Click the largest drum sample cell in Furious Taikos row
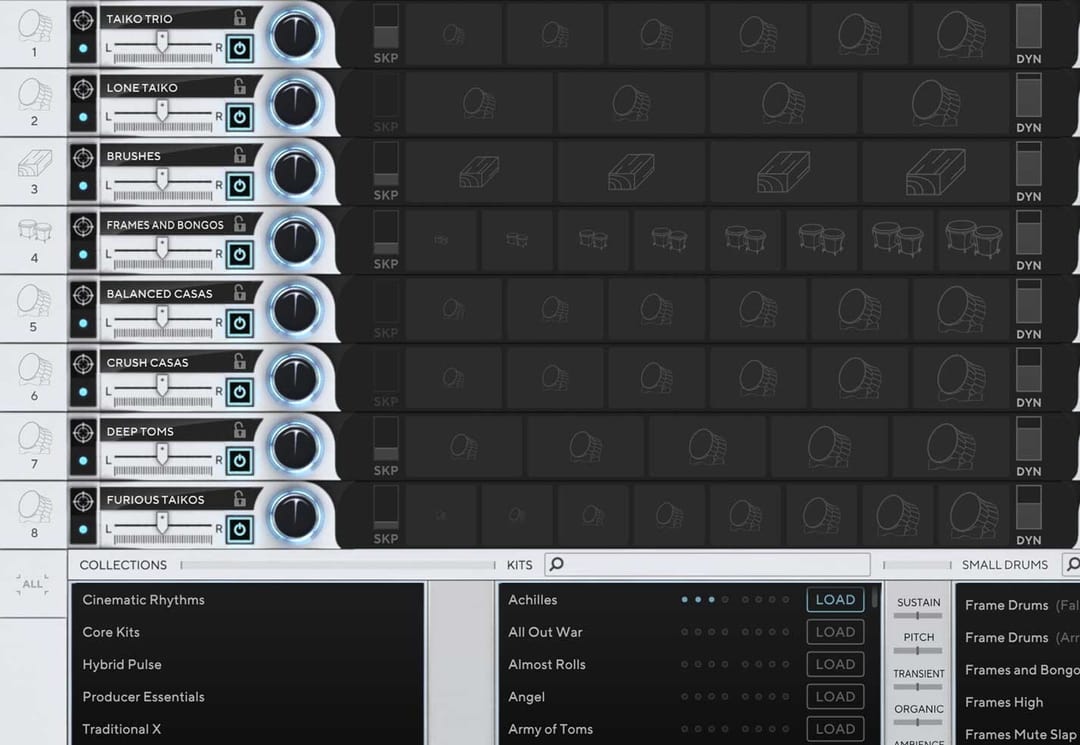The width and height of the screenshot is (1080, 745). (971, 513)
